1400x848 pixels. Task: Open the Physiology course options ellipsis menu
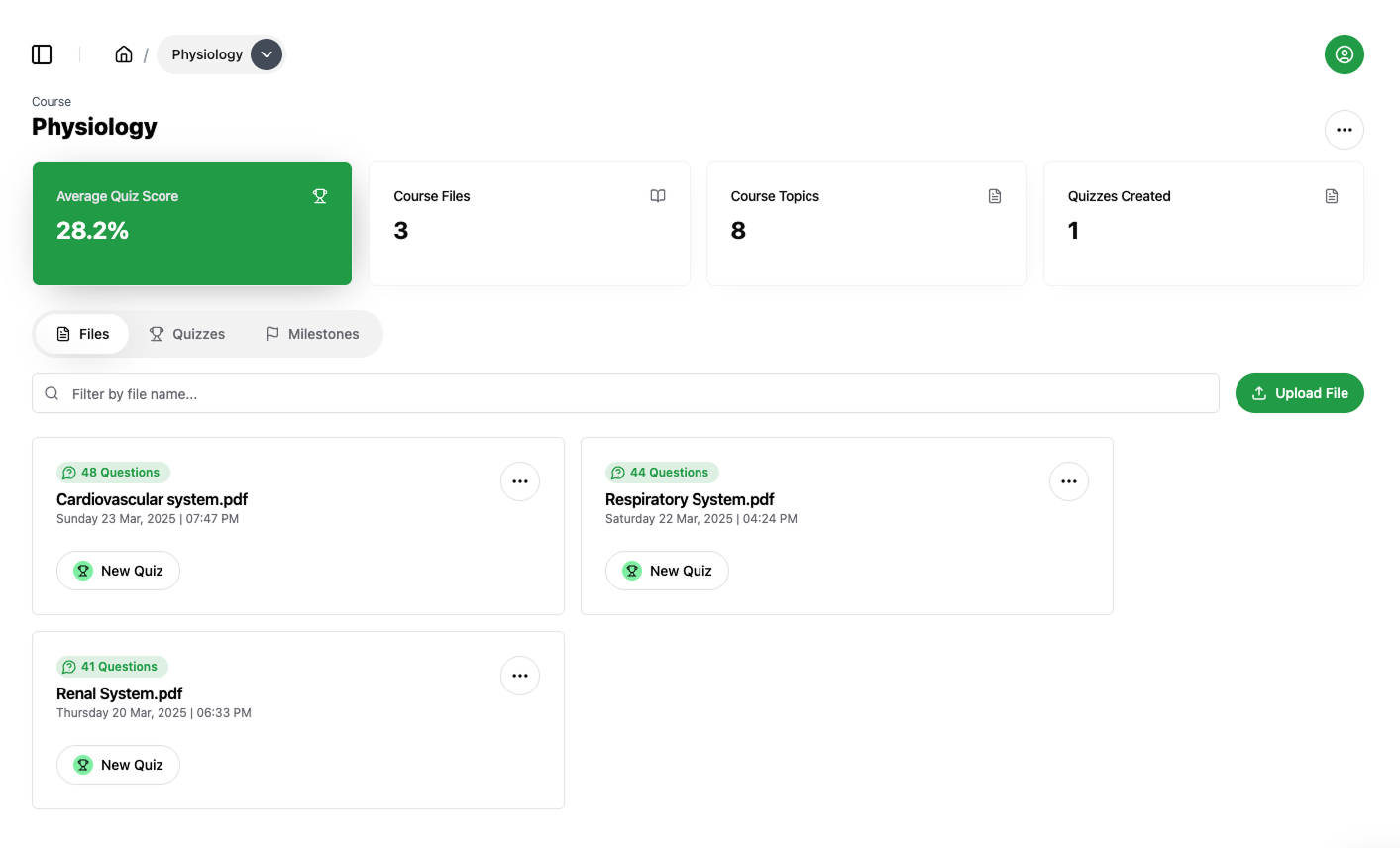[x=1344, y=130]
